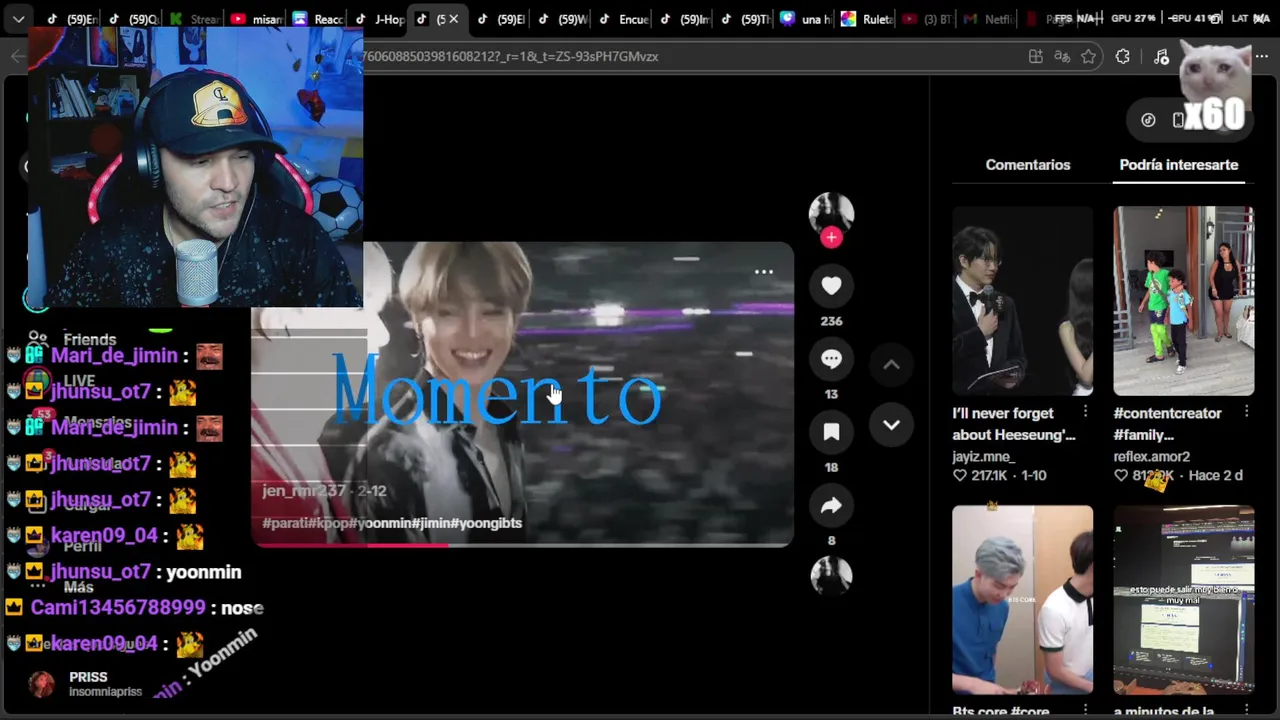Go to previous video with up chevron
This screenshot has width=1280, height=720.
point(891,365)
